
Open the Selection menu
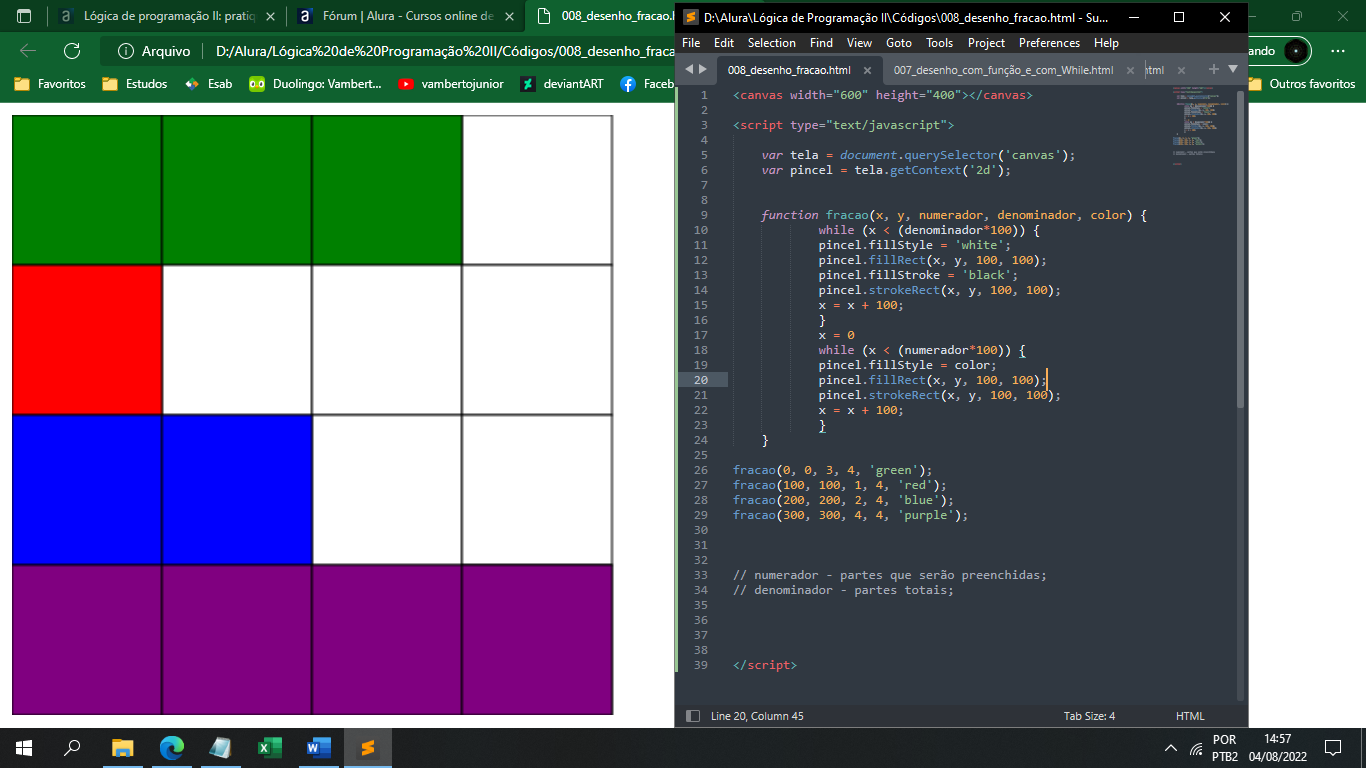coord(772,43)
